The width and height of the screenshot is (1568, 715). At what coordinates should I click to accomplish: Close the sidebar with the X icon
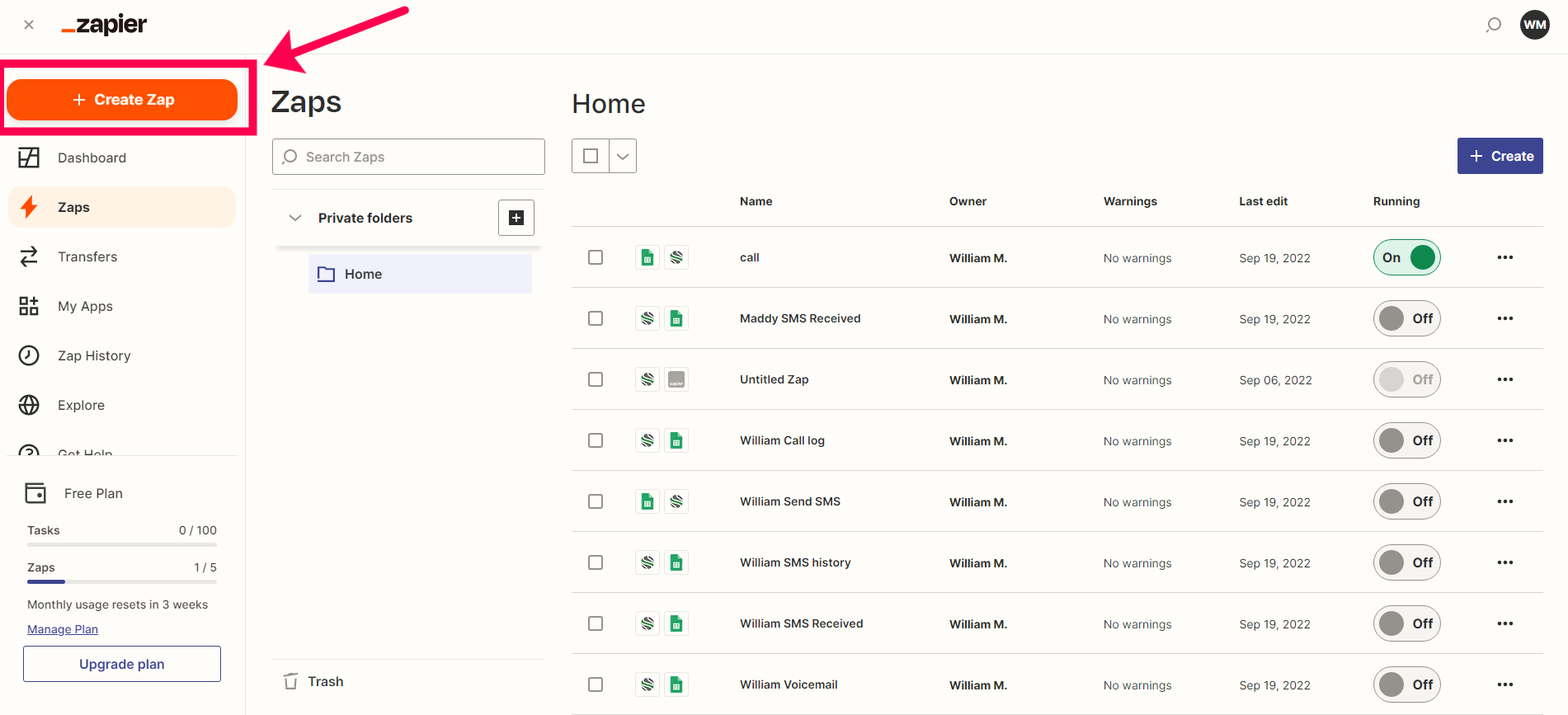(x=29, y=25)
